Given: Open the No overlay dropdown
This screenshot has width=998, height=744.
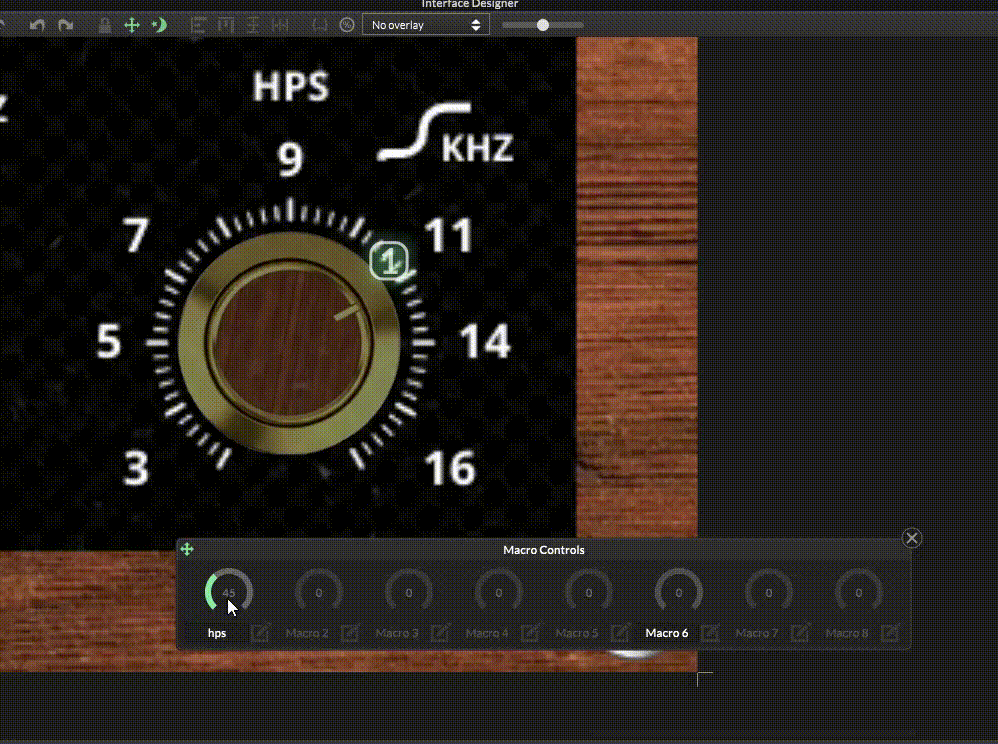Looking at the screenshot, I should tap(425, 25).
